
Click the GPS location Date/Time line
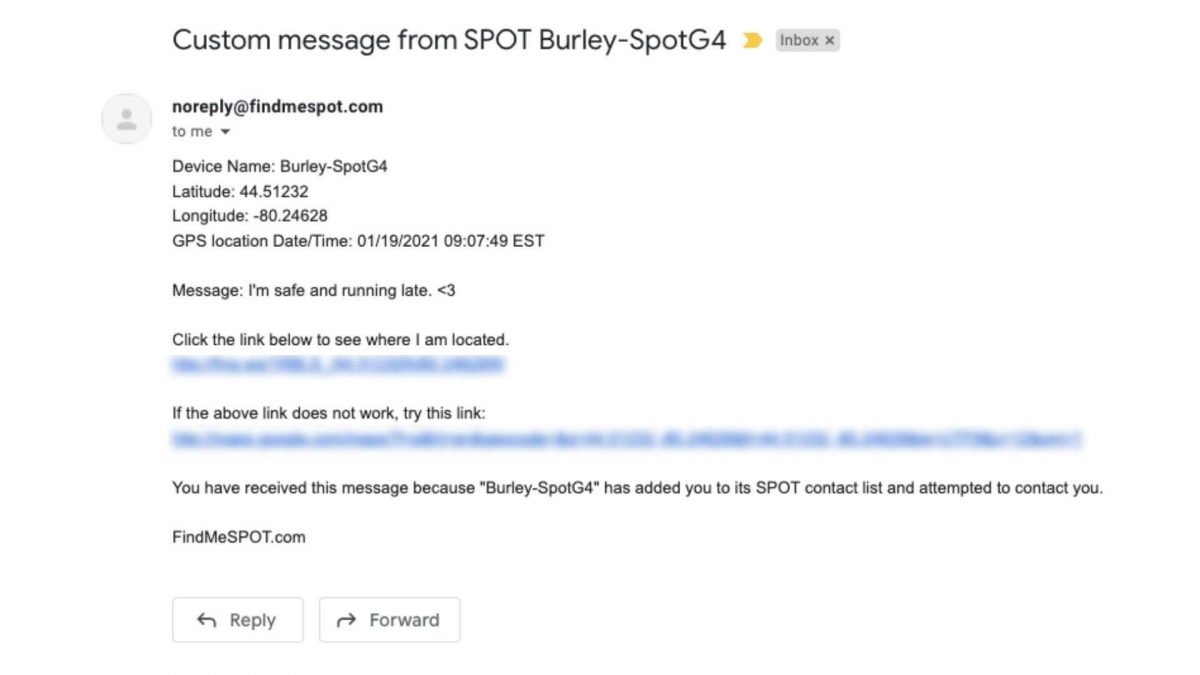[x=358, y=241]
